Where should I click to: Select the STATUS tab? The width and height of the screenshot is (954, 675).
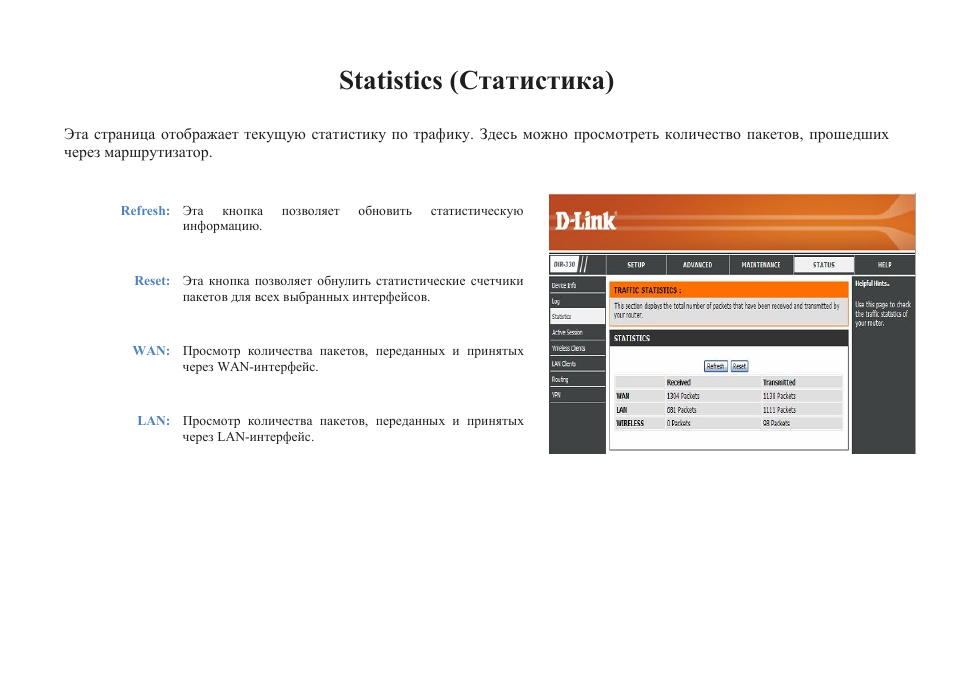coord(823,265)
